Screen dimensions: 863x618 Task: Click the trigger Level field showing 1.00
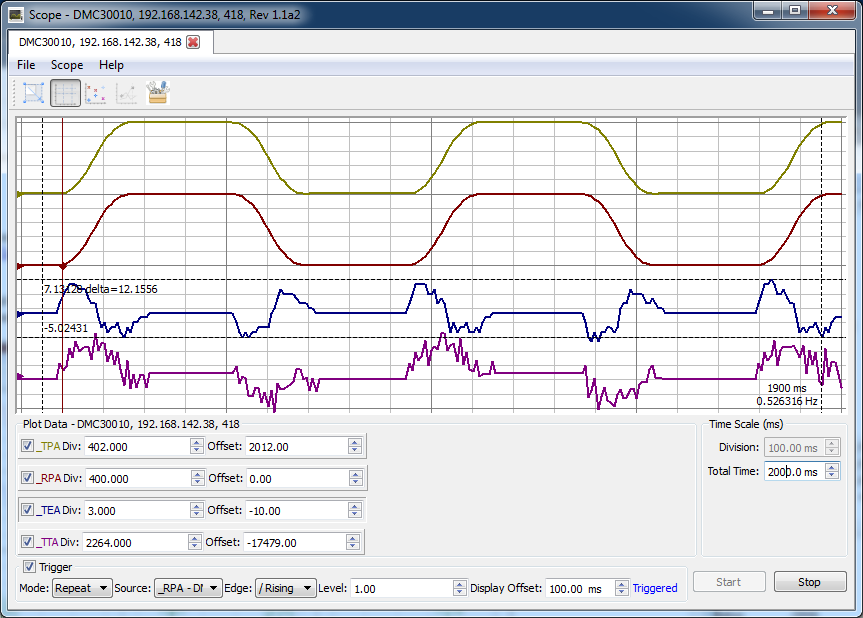402,588
